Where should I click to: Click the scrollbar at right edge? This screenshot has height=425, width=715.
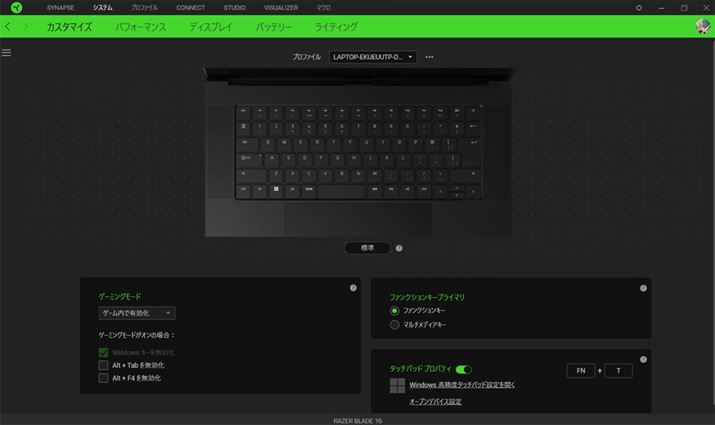713,222
